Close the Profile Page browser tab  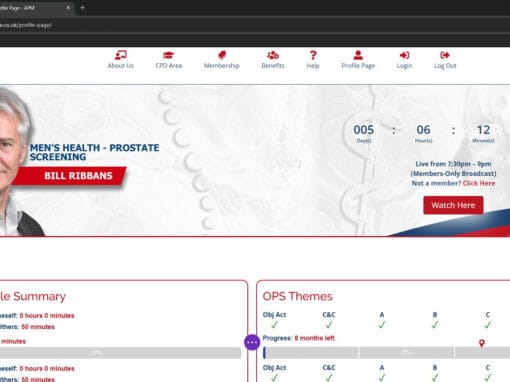[x=68, y=7]
